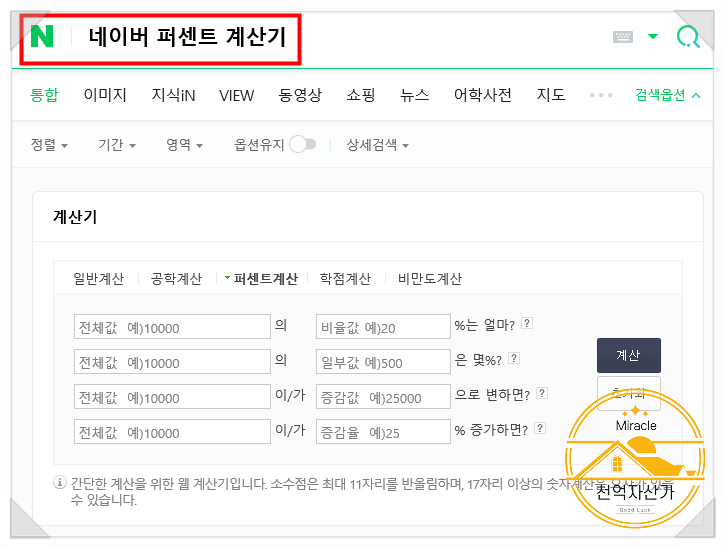Switch to the 지도 tab
This screenshot has width=725, height=548.
pos(551,95)
